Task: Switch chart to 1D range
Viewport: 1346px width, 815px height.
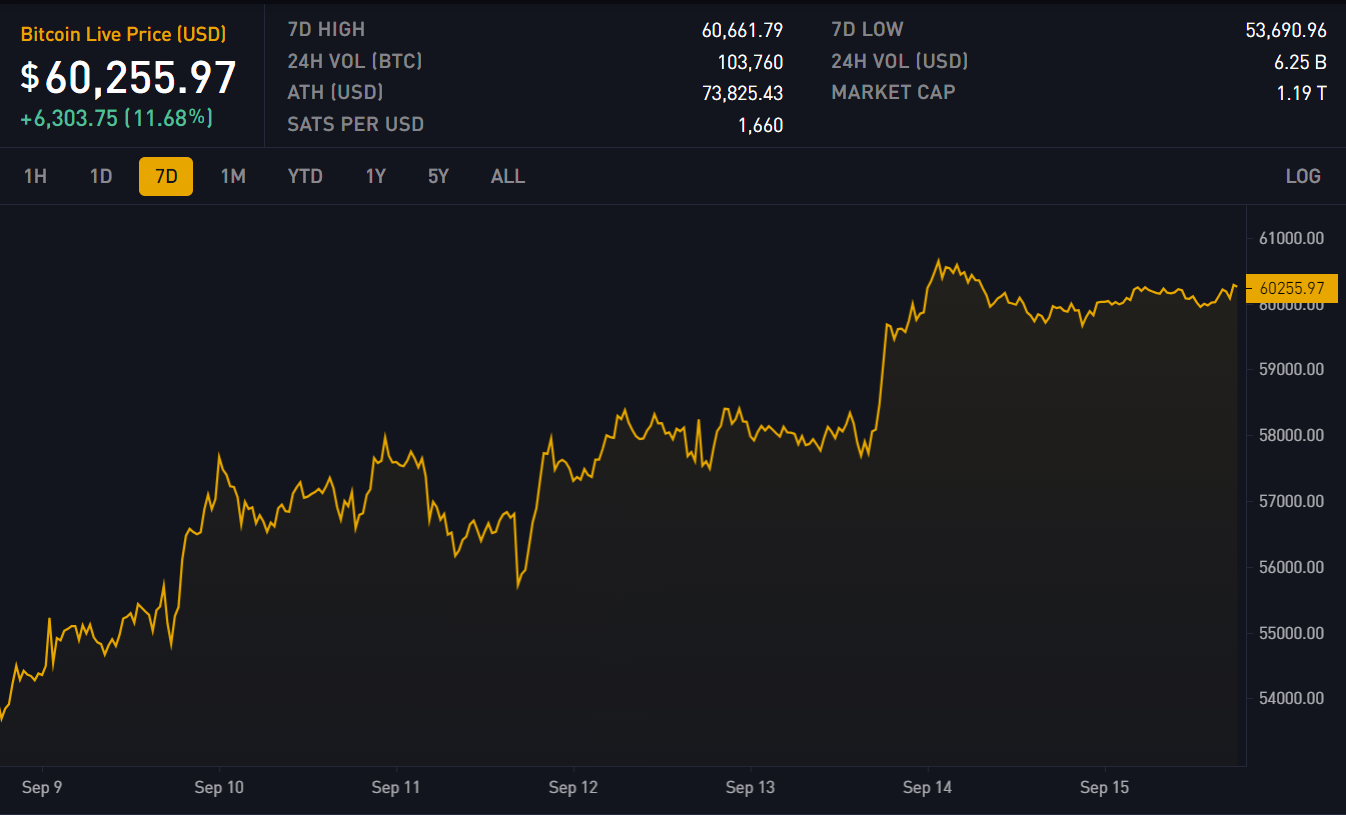Action: pyautogui.click(x=101, y=177)
